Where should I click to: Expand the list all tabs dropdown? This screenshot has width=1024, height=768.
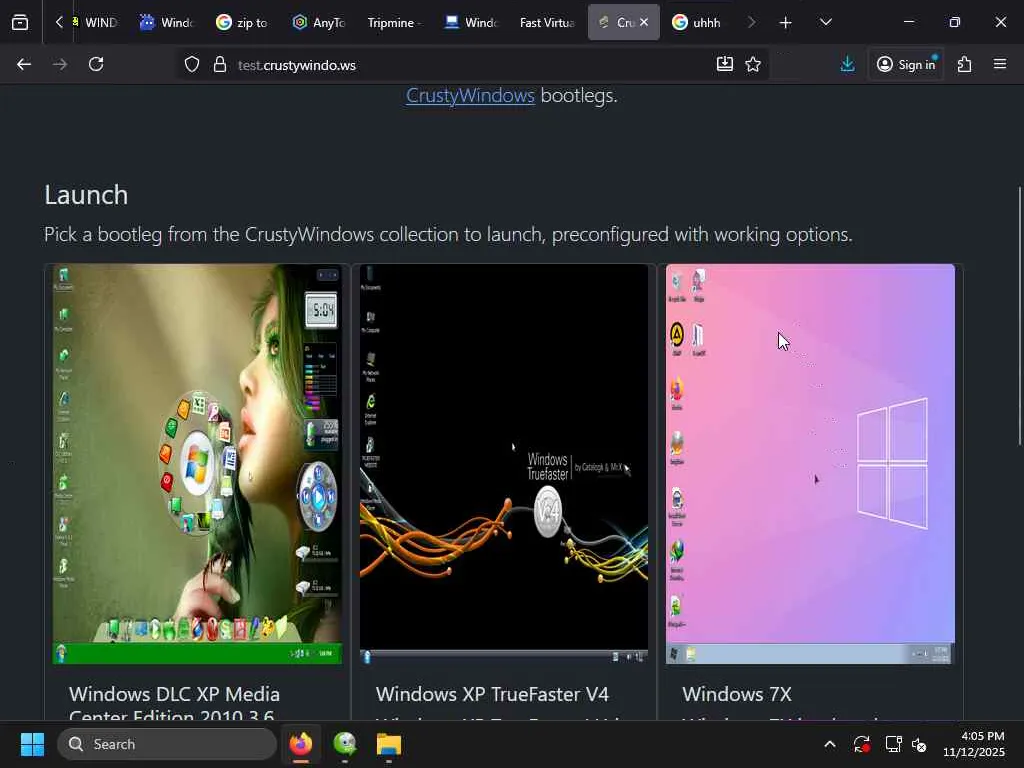[x=825, y=22]
